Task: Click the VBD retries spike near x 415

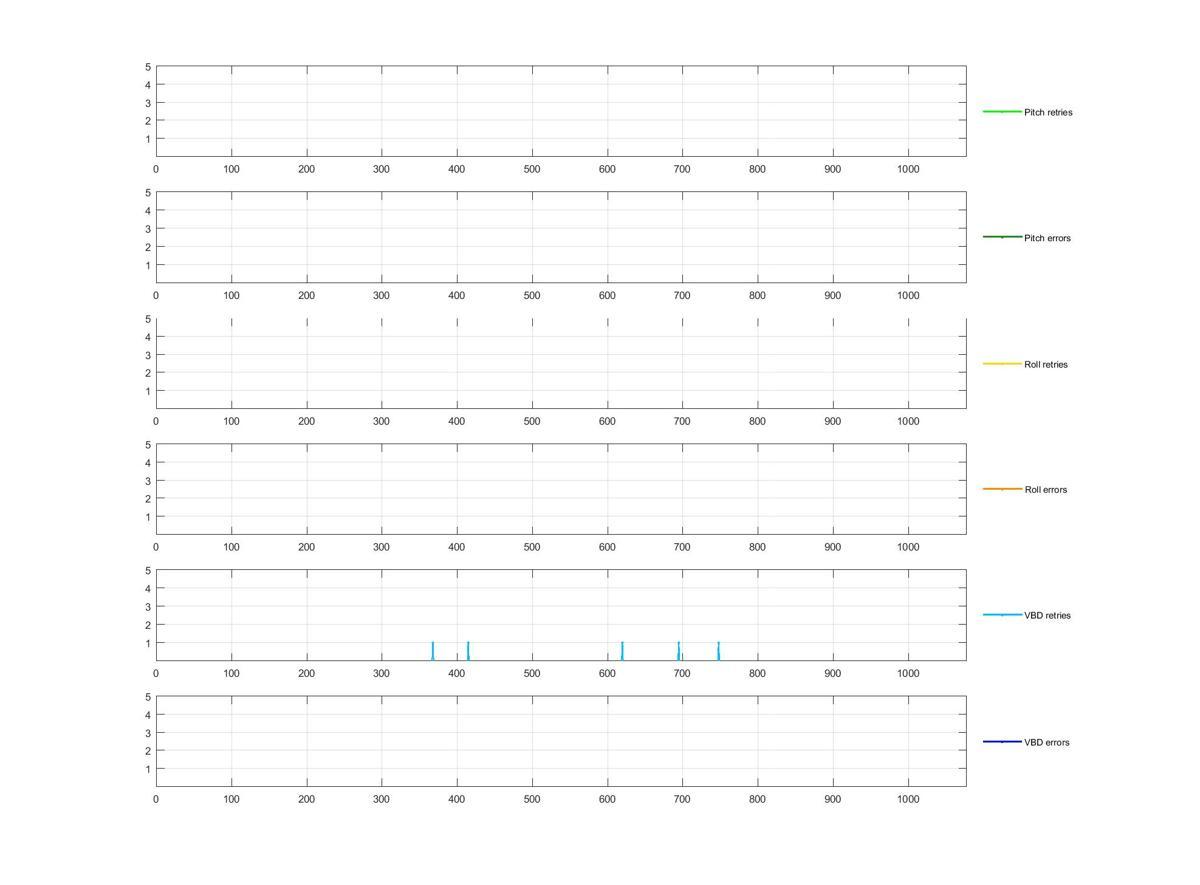Action: [468, 651]
